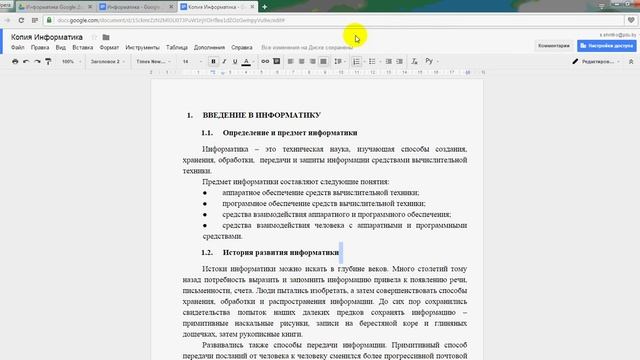This screenshot has width=640, height=360.
Task: Click heading Определение и предмет информатики
Action: pos(290,133)
